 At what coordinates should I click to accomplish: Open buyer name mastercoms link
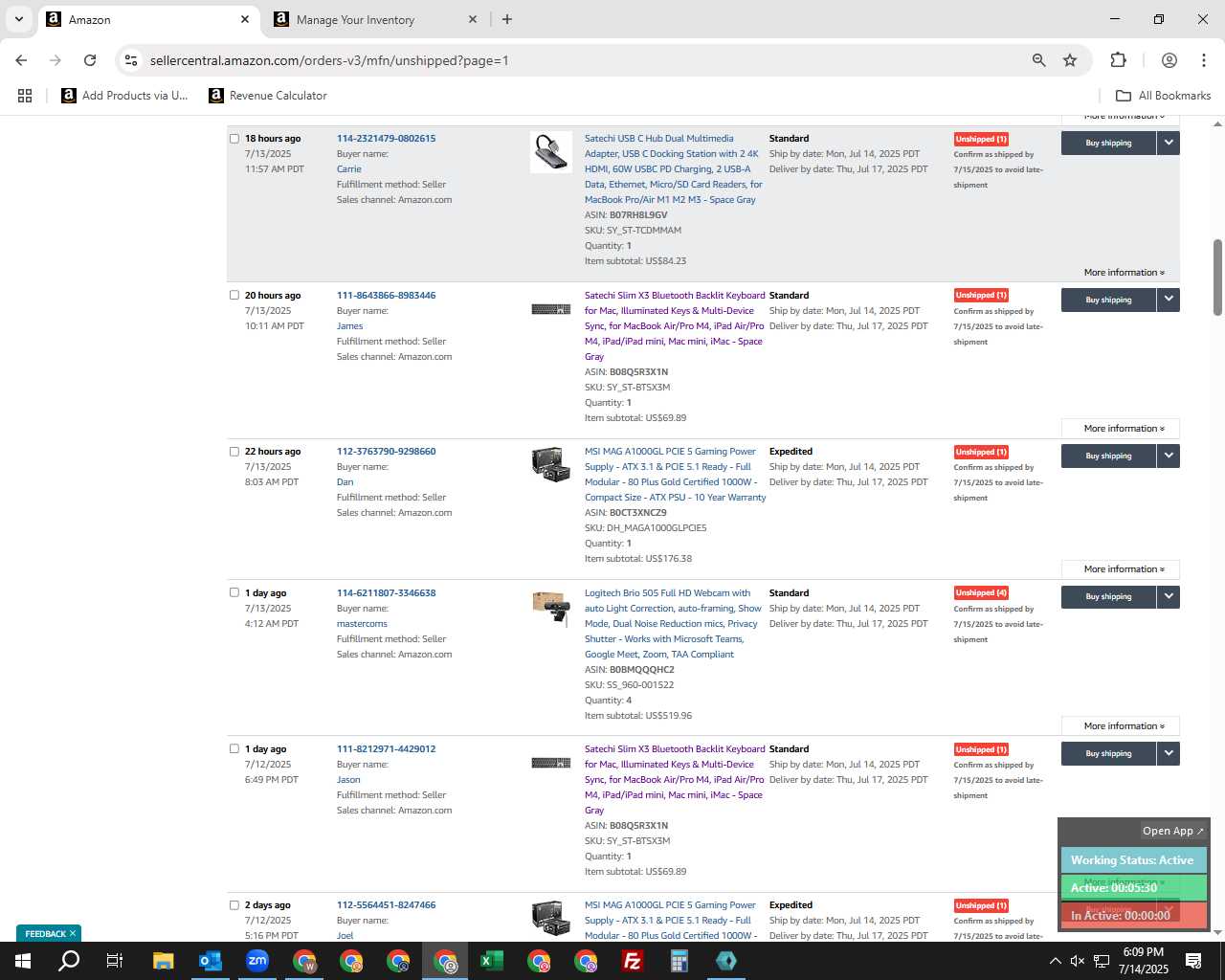point(362,624)
